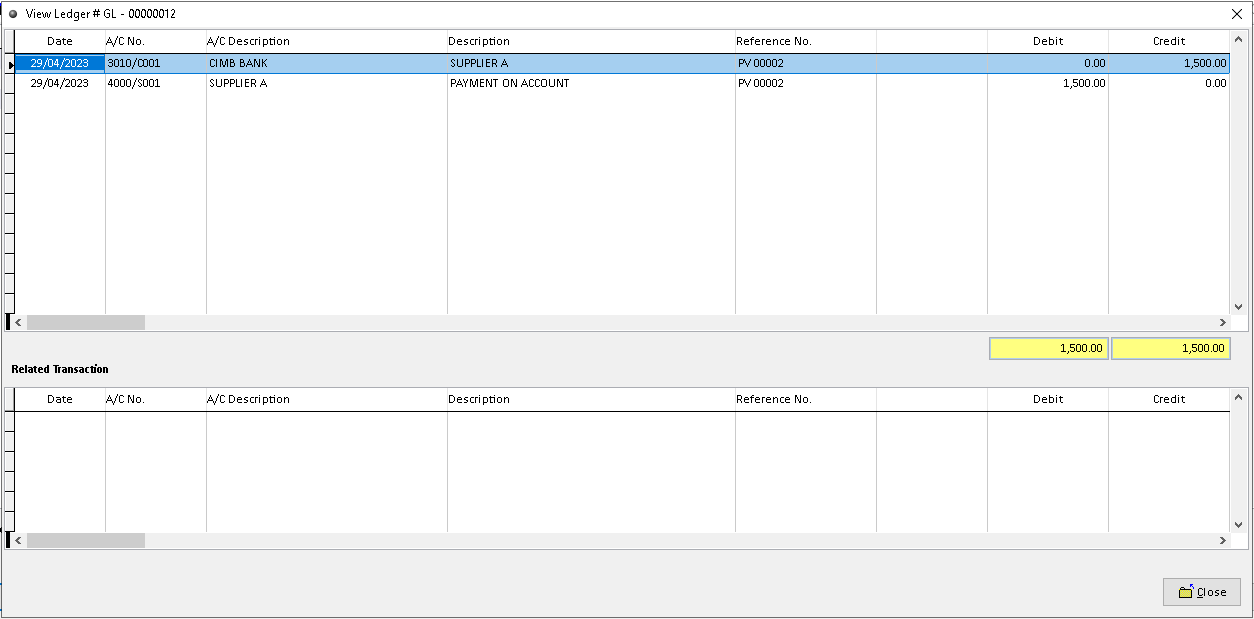1254x619 pixels.
Task: Select the 1,500.00 debit in the 4000/S001 row
Action: tap(1048, 83)
